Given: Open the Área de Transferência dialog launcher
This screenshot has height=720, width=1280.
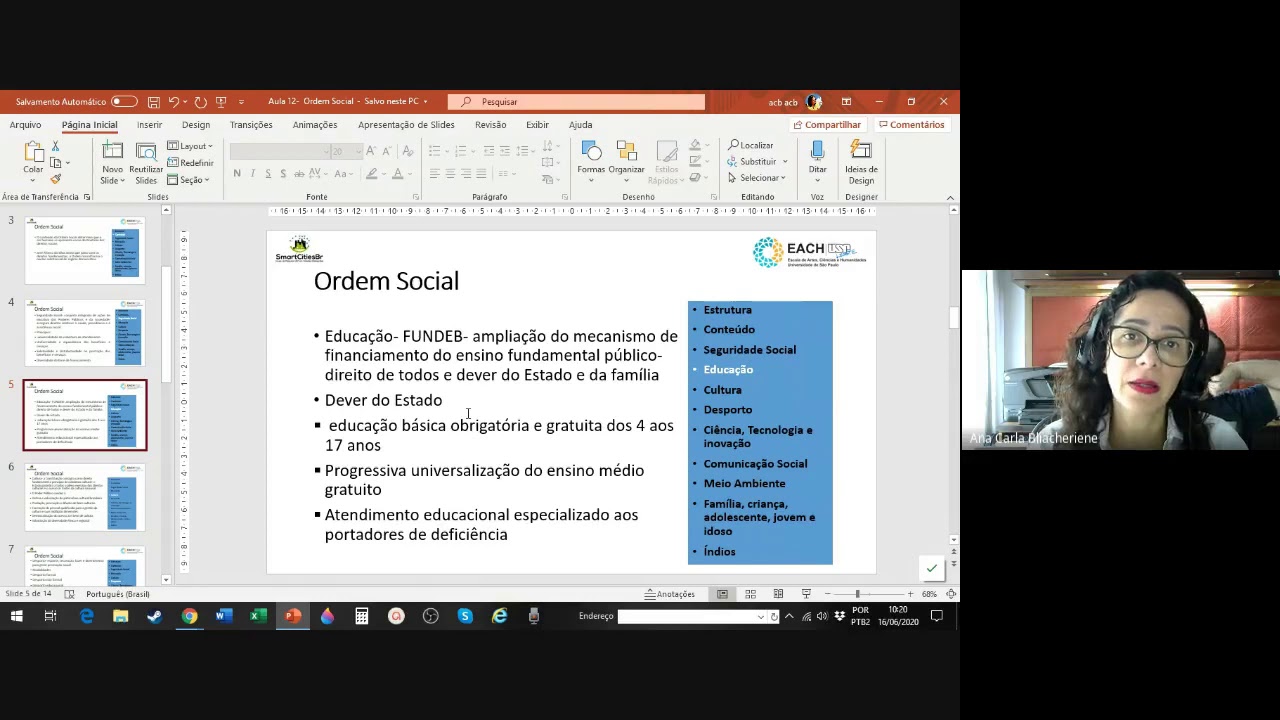Looking at the screenshot, I should 86,197.
